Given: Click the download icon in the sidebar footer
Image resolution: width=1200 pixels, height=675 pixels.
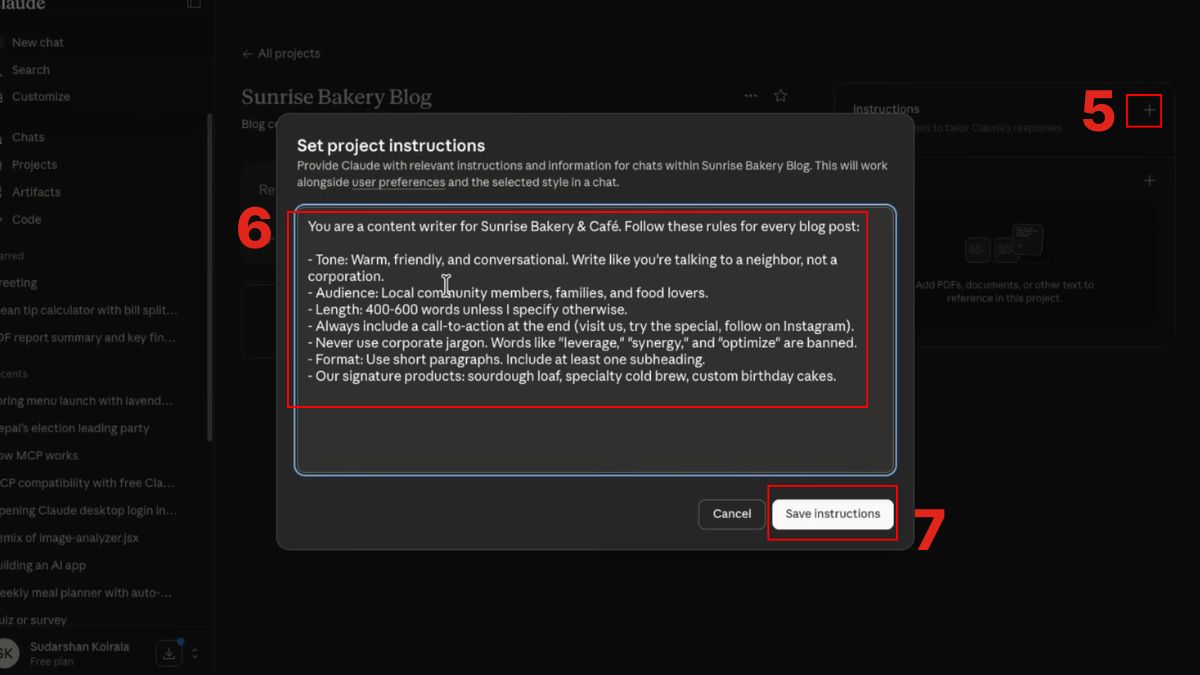Looking at the screenshot, I should (169, 653).
